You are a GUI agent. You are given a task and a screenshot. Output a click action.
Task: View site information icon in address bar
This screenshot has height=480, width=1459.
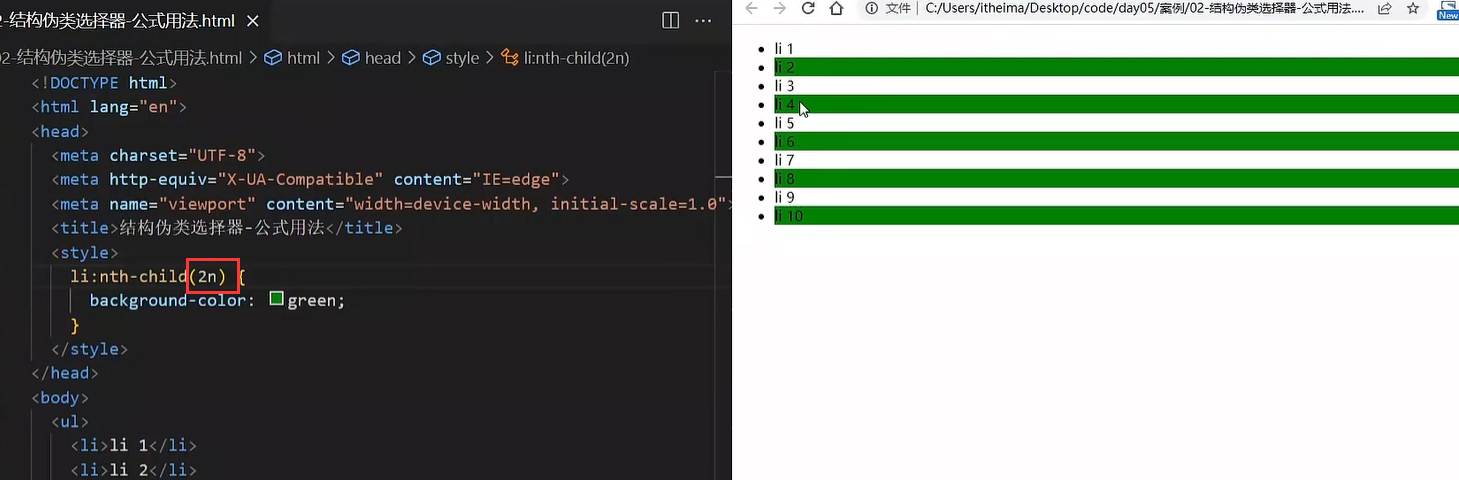click(871, 9)
